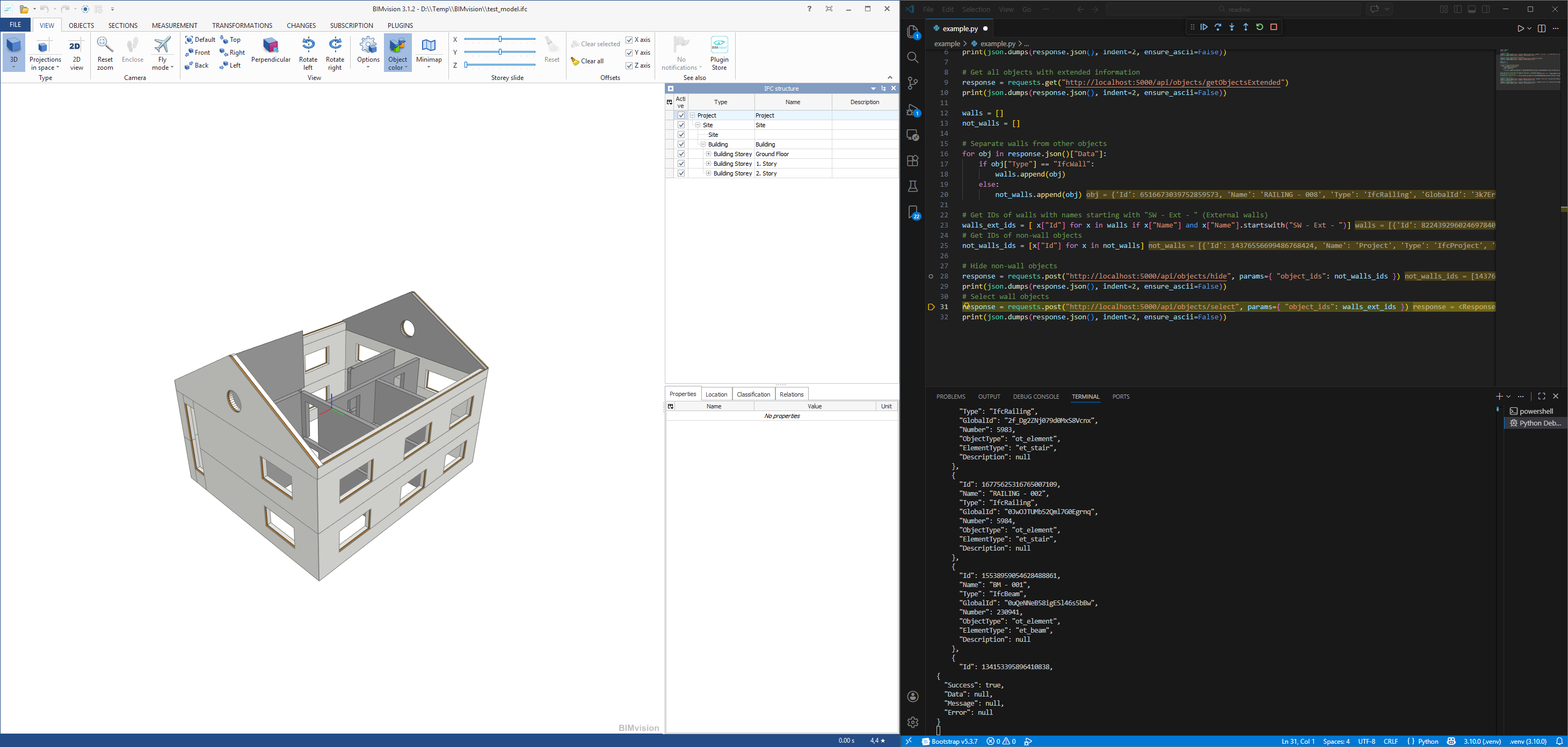Click the Perpendicular view icon
This screenshot has width=1568, height=747.
[270, 46]
